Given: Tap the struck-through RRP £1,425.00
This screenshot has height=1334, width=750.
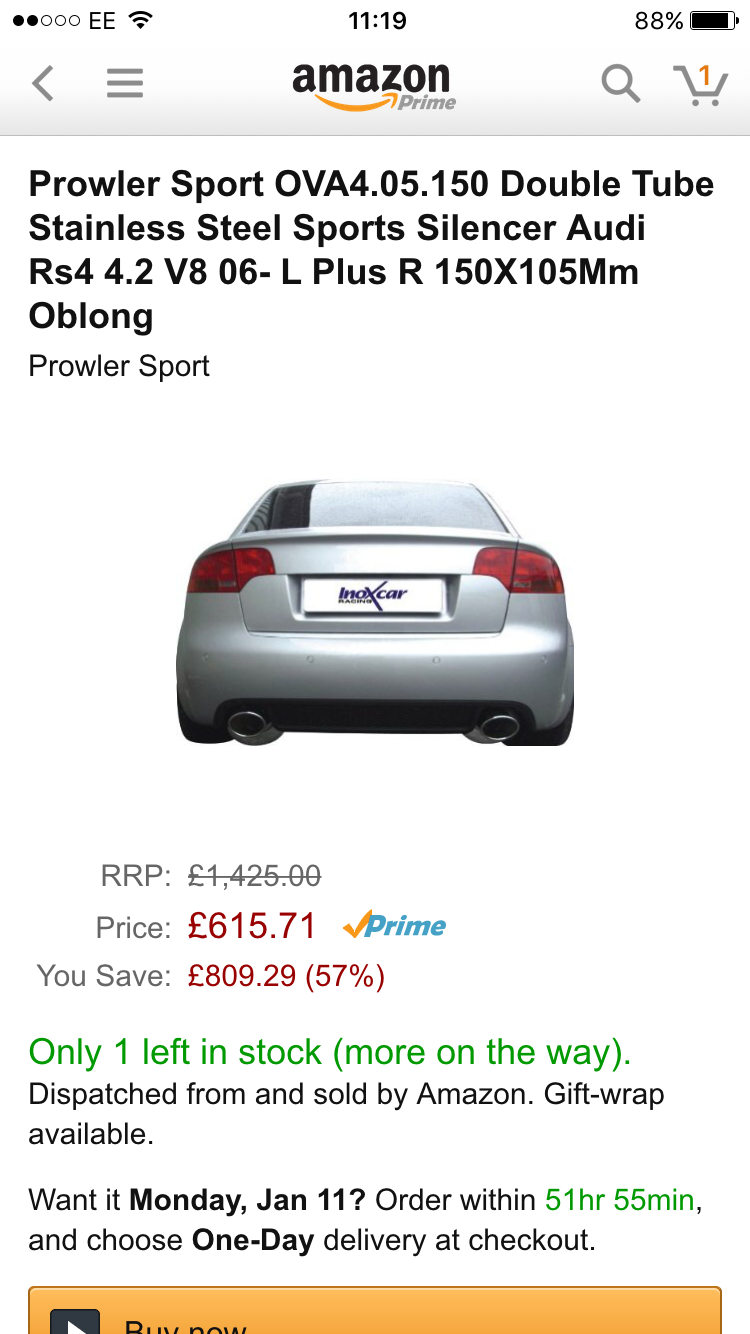Looking at the screenshot, I should click(x=255, y=877).
